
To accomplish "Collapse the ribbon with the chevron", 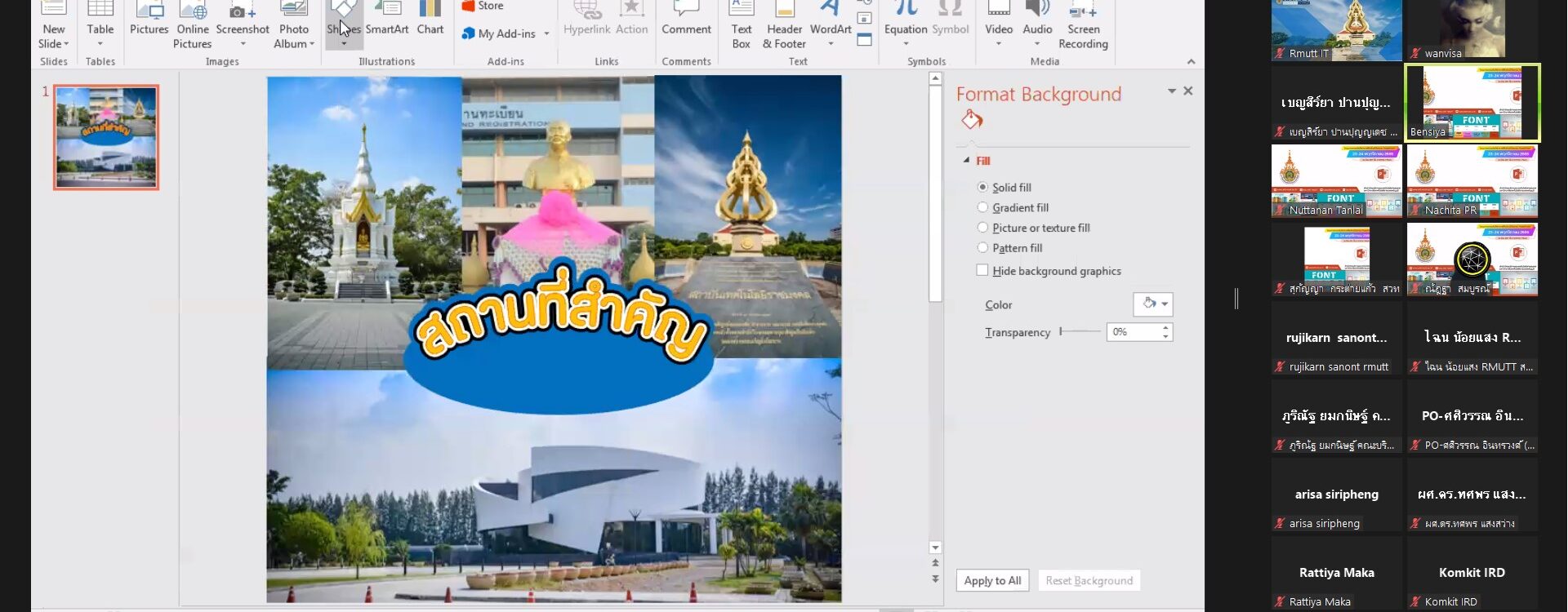I will point(1191,61).
